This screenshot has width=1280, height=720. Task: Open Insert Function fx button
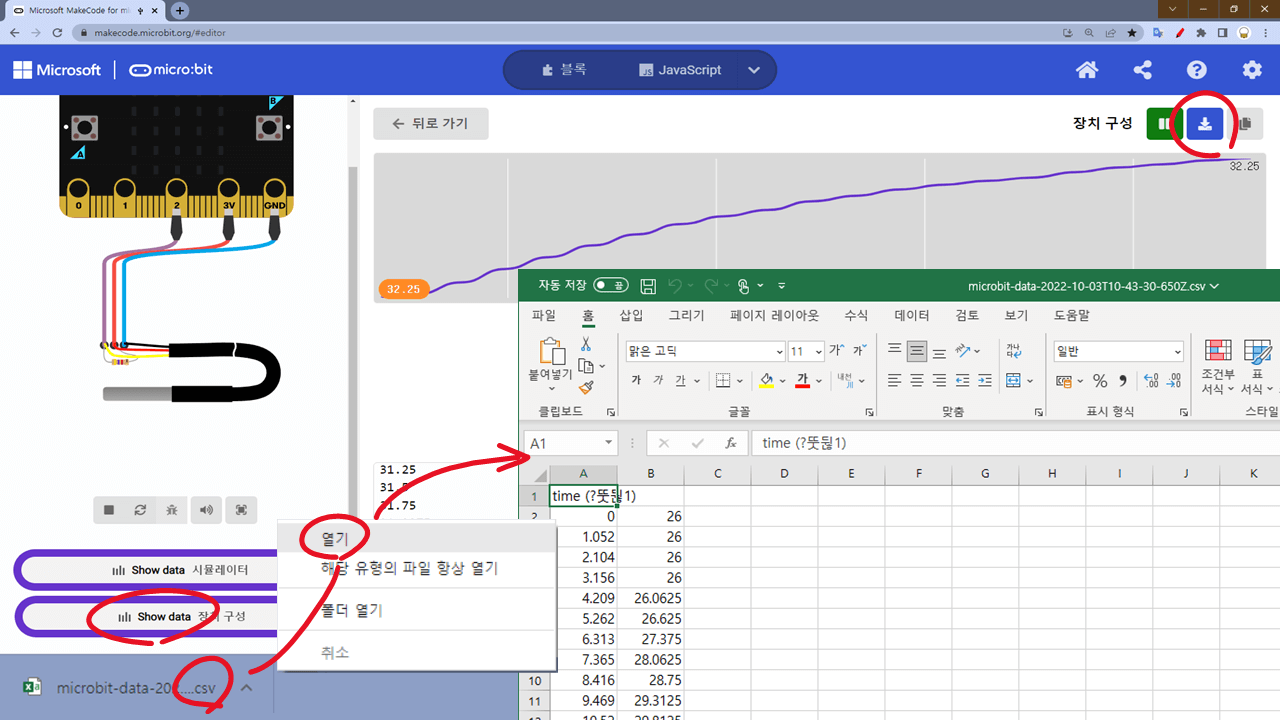click(x=731, y=443)
